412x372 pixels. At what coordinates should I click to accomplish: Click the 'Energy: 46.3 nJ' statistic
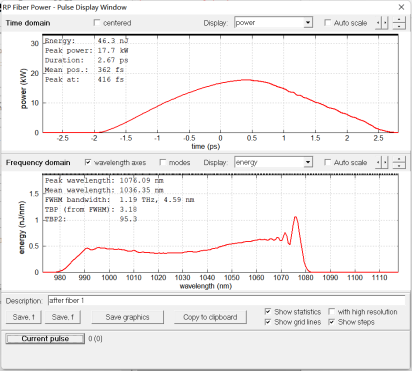87,41
